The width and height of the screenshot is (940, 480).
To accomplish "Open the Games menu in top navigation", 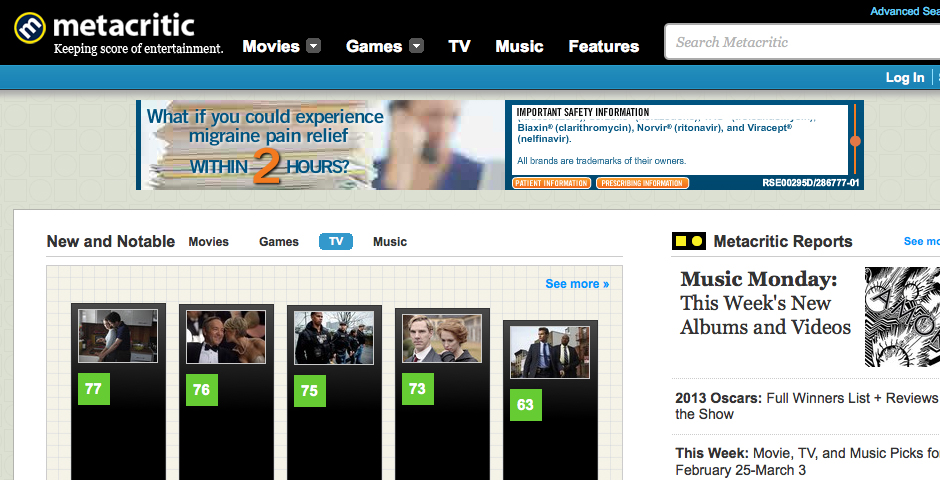I will pos(374,46).
